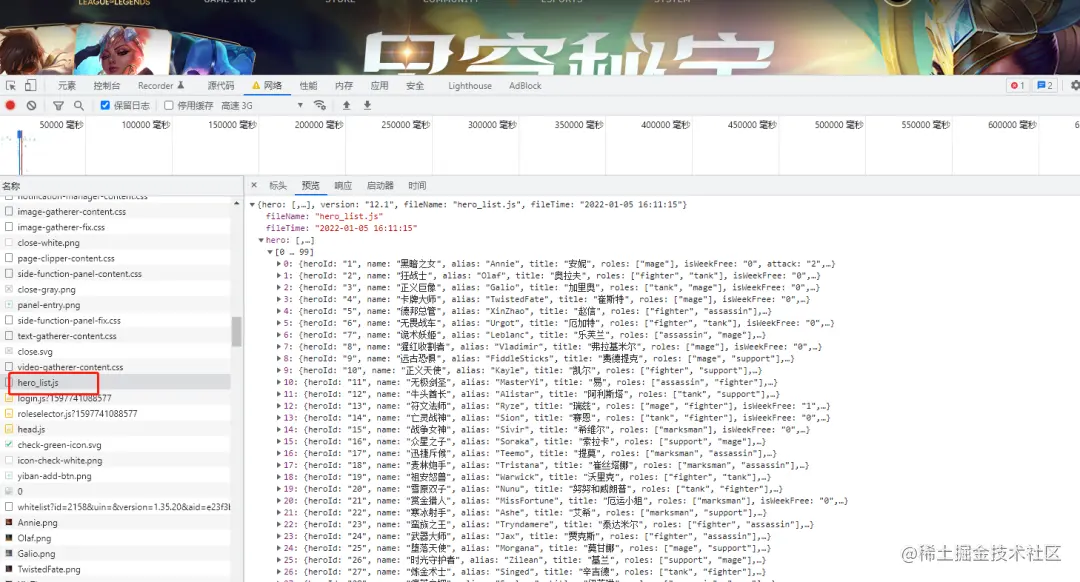Open DevTools settings gear
This screenshot has height=582, width=1080.
1073,85
